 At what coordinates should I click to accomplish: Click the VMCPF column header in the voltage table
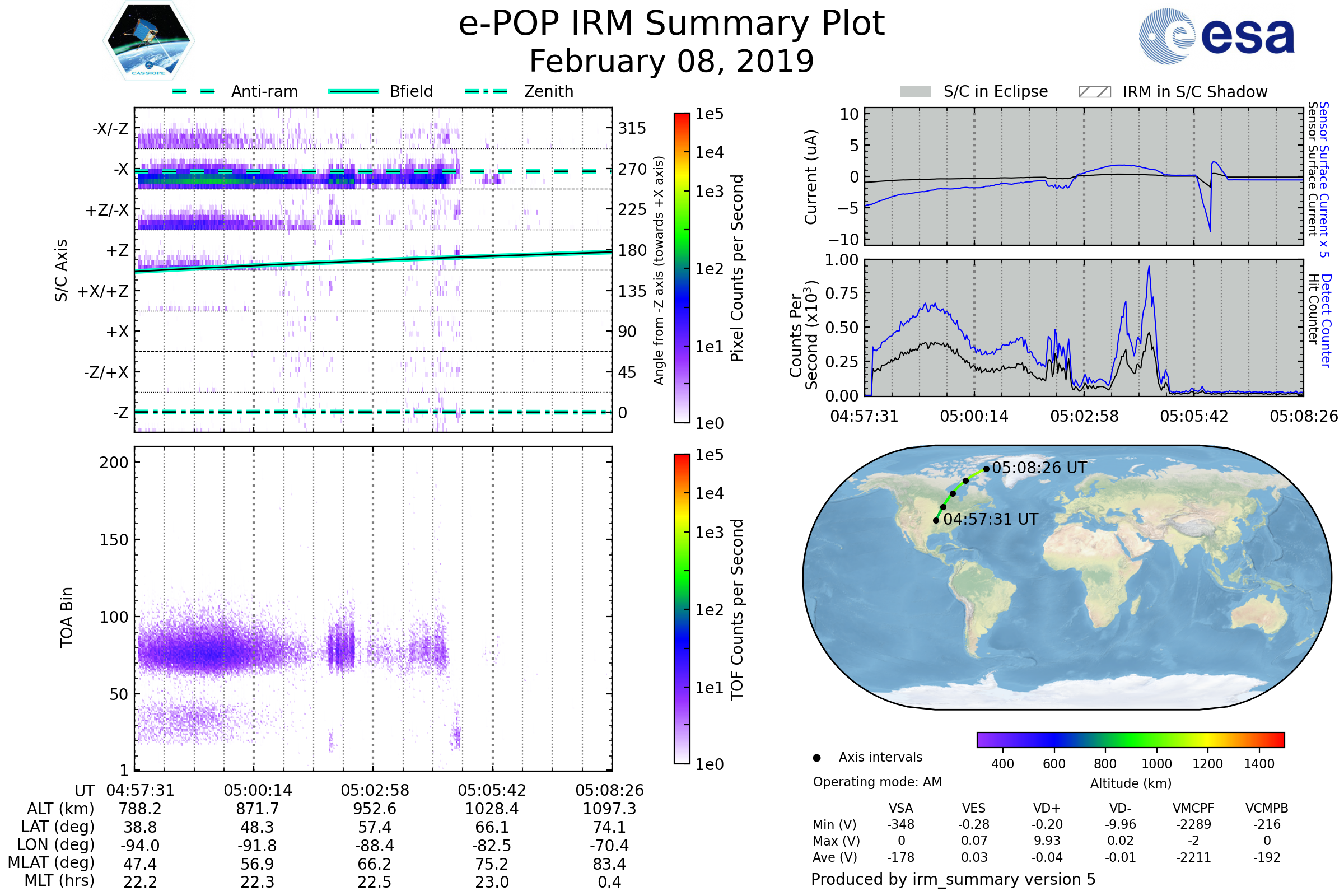point(1193,808)
